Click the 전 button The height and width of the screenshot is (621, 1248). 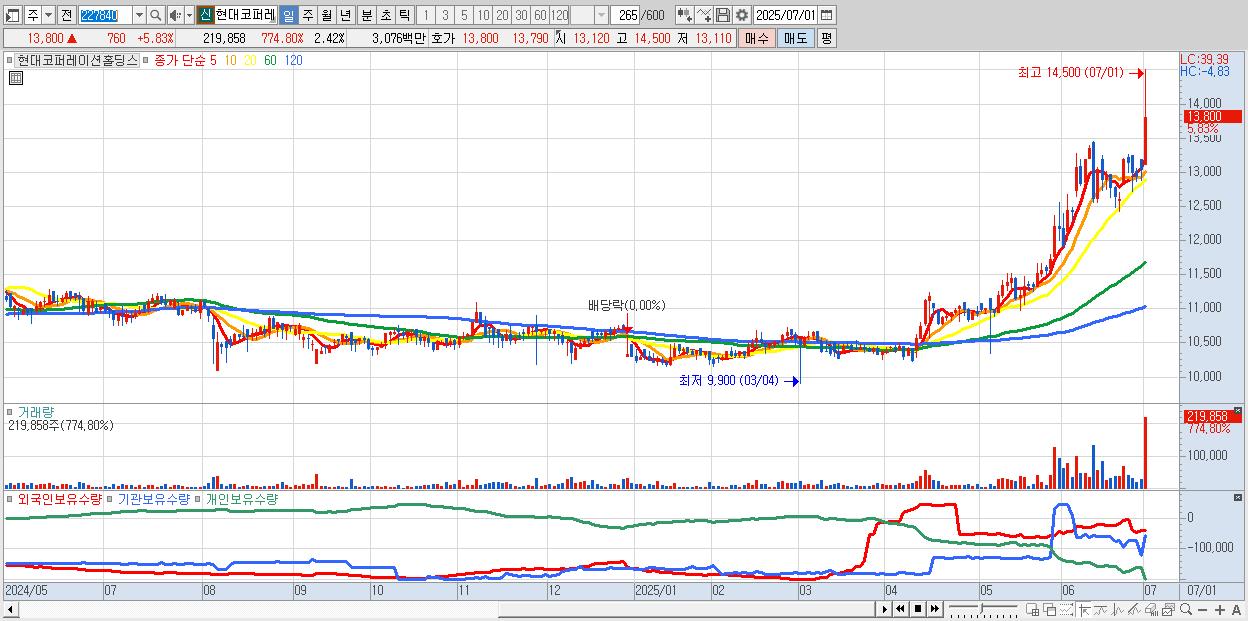[66, 15]
